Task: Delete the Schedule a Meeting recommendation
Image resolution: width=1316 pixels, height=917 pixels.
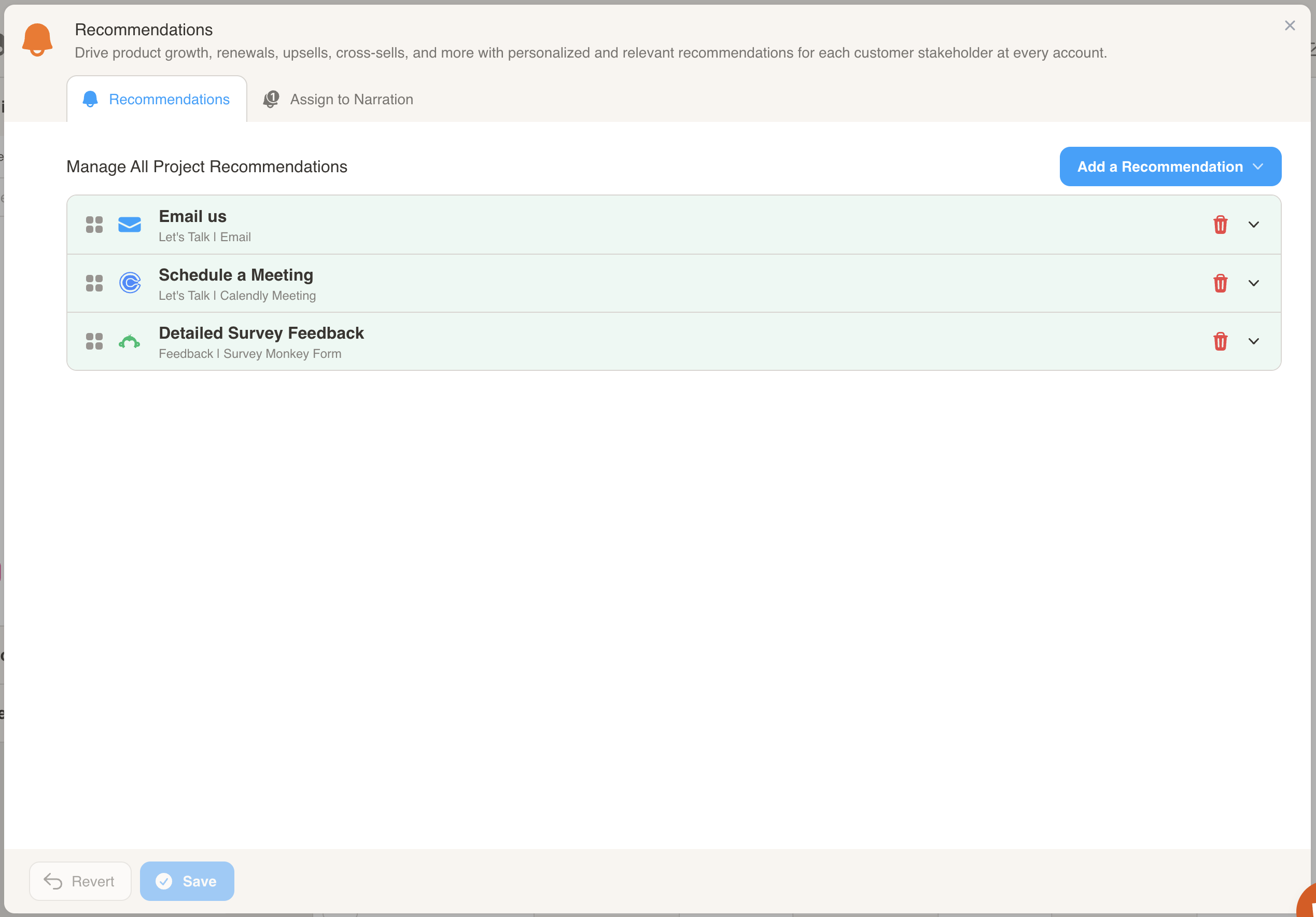Action: pos(1220,283)
